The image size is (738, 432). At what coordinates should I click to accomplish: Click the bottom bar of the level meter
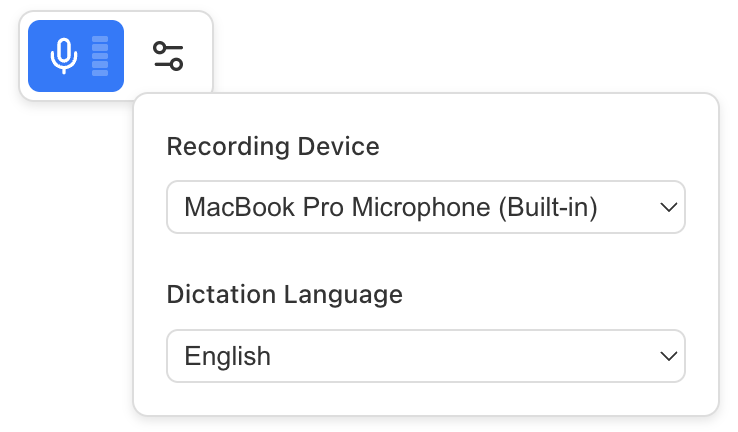[x=100, y=72]
